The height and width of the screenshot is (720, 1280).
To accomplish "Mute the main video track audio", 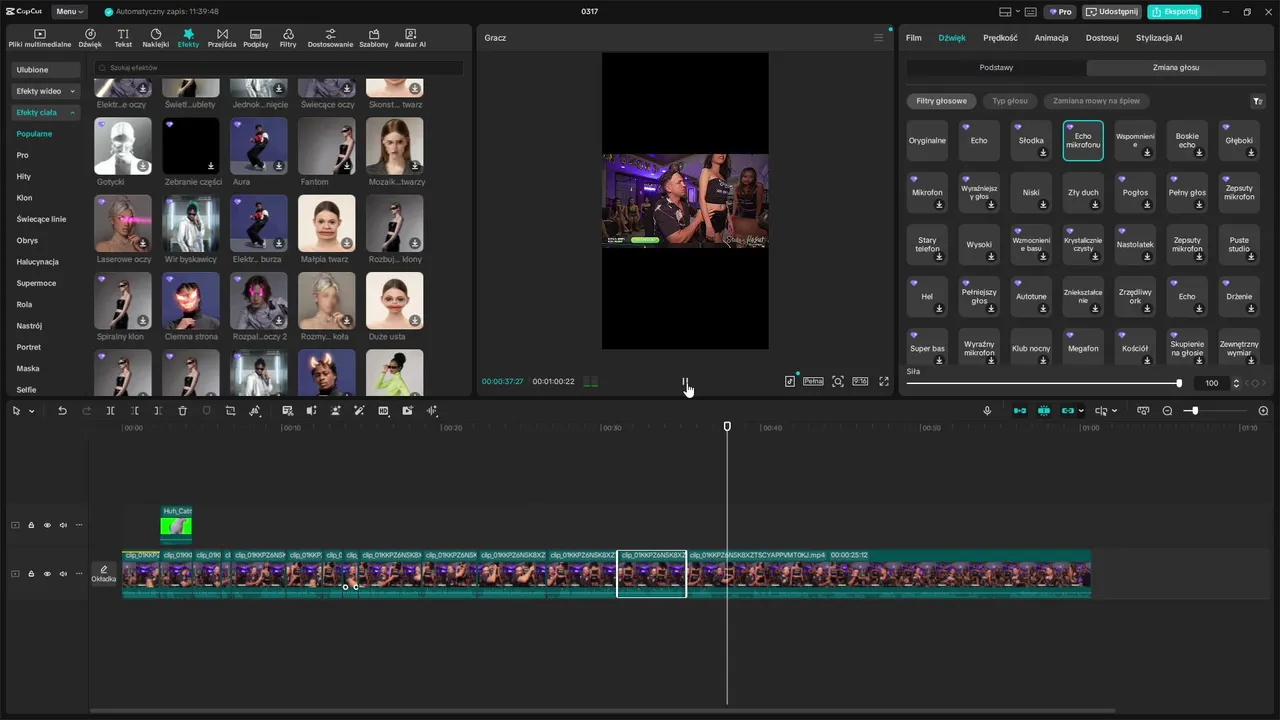I will tap(63, 574).
